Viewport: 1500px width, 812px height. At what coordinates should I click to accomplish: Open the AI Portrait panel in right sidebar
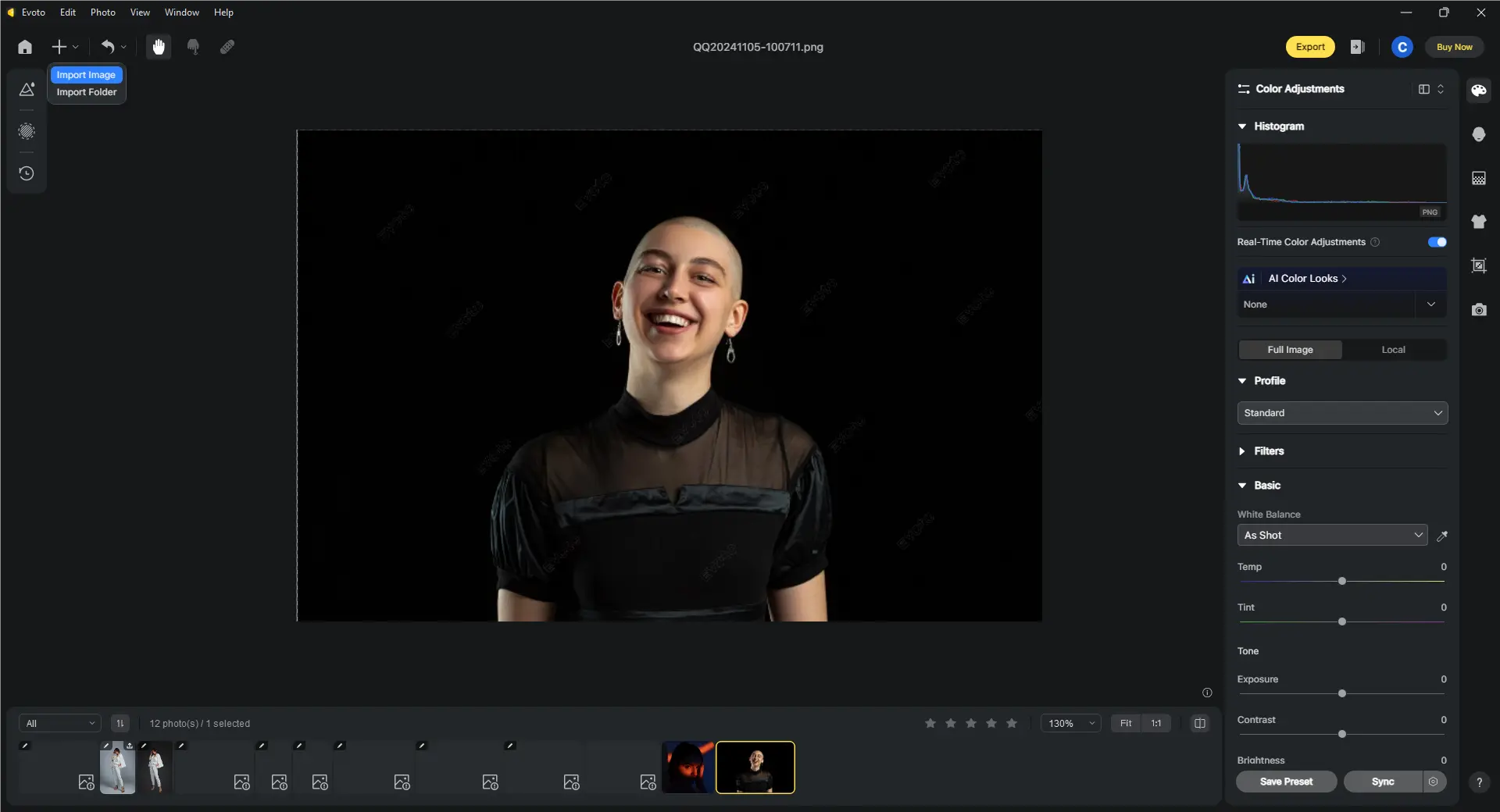click(x=1478, y=134)
